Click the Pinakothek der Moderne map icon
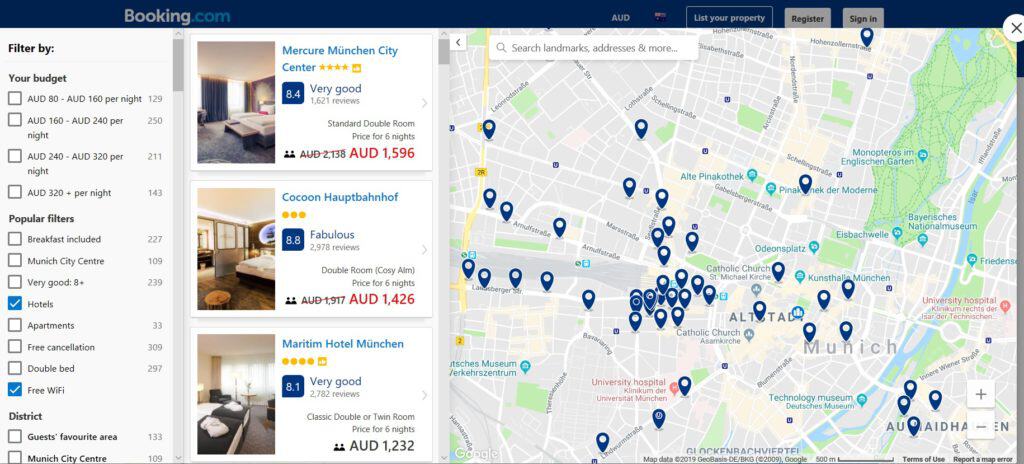Image resolution: width=1024 pixels, height=464 pixels. [x=771, y=189]
